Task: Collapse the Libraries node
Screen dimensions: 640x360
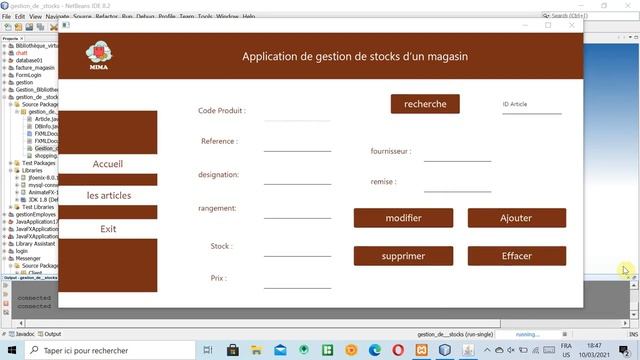Action: point(11,170)
